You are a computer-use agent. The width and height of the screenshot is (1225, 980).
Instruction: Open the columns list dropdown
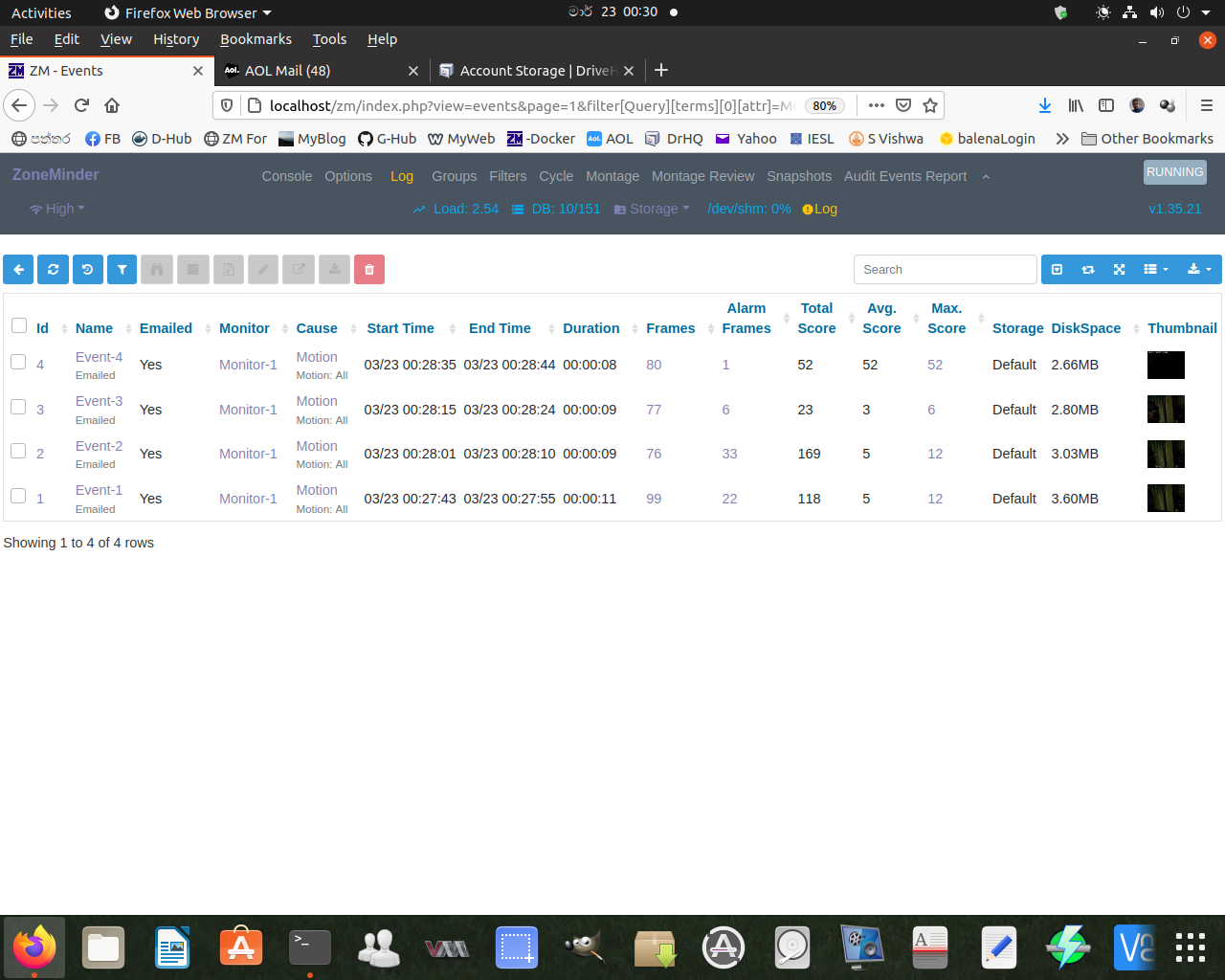coord(1156,270)
